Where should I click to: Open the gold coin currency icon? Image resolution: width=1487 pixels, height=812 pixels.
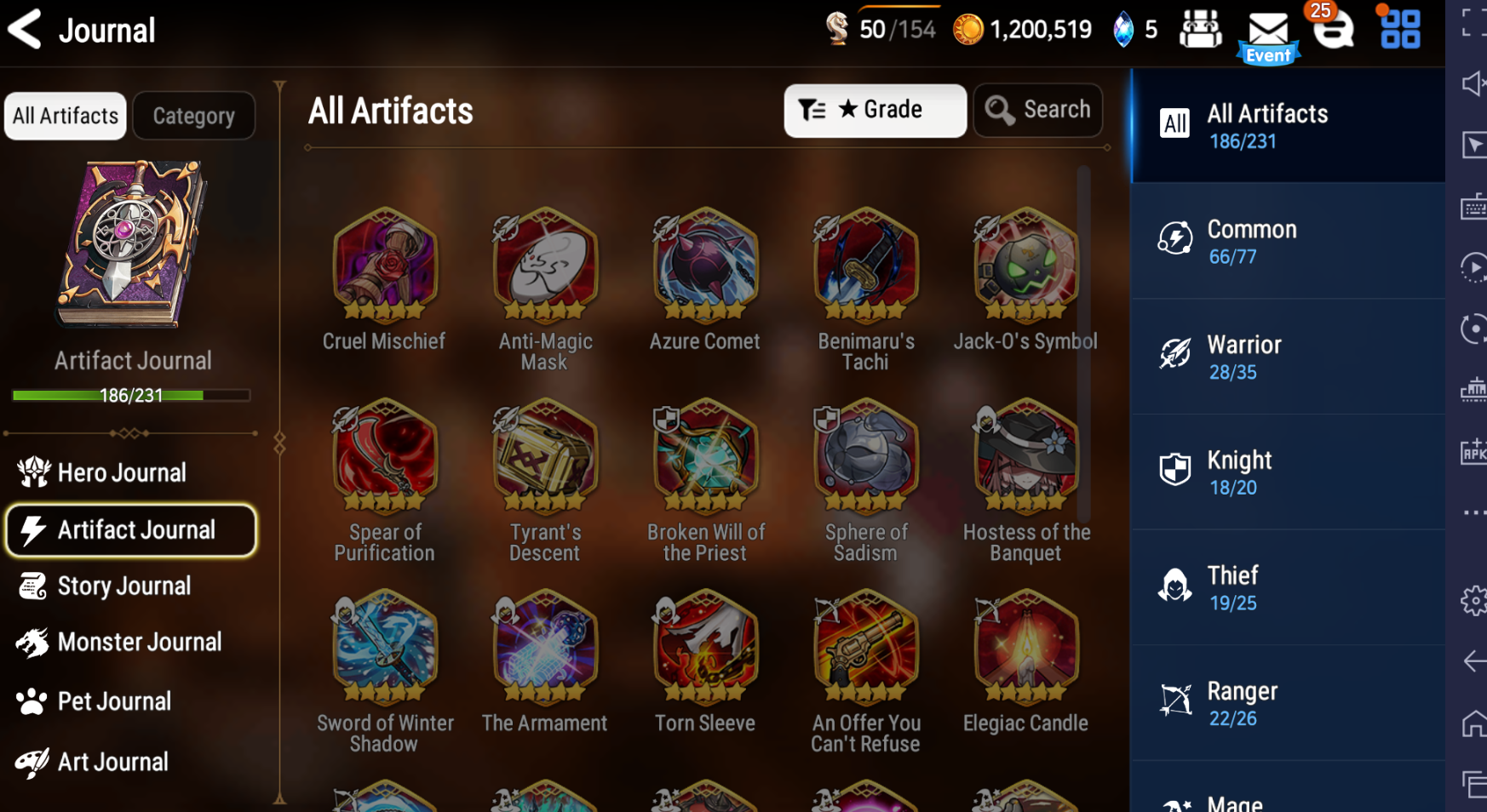coord(967,30)
